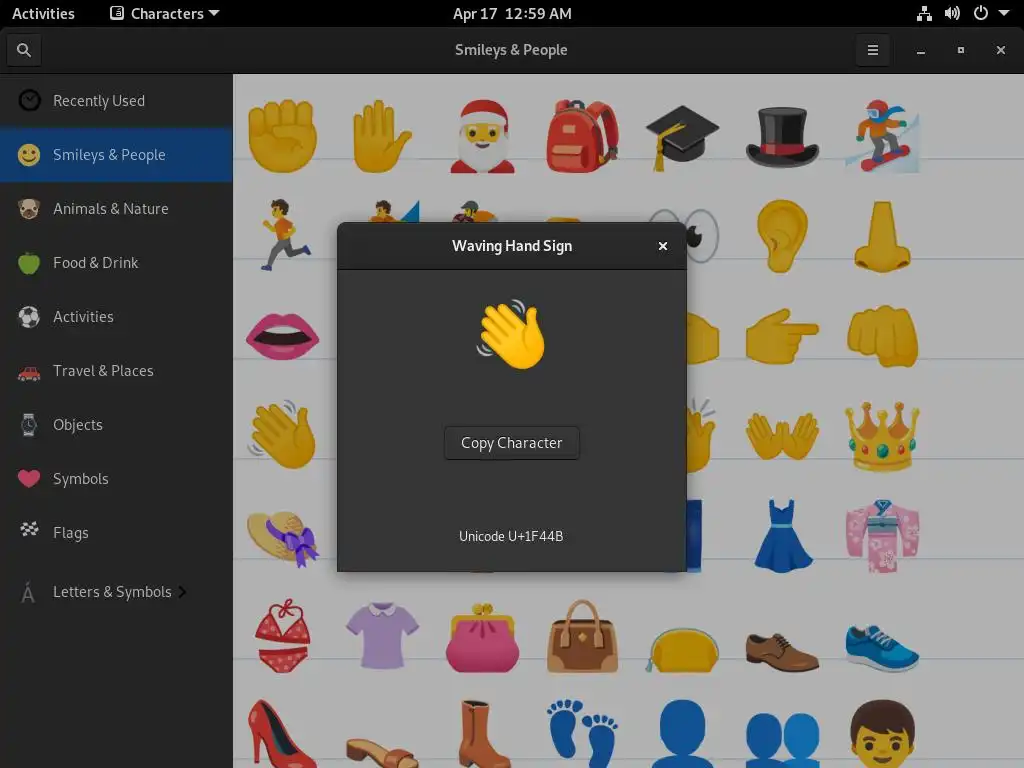Pick the yellow pouch emoji

click(682, 650)
